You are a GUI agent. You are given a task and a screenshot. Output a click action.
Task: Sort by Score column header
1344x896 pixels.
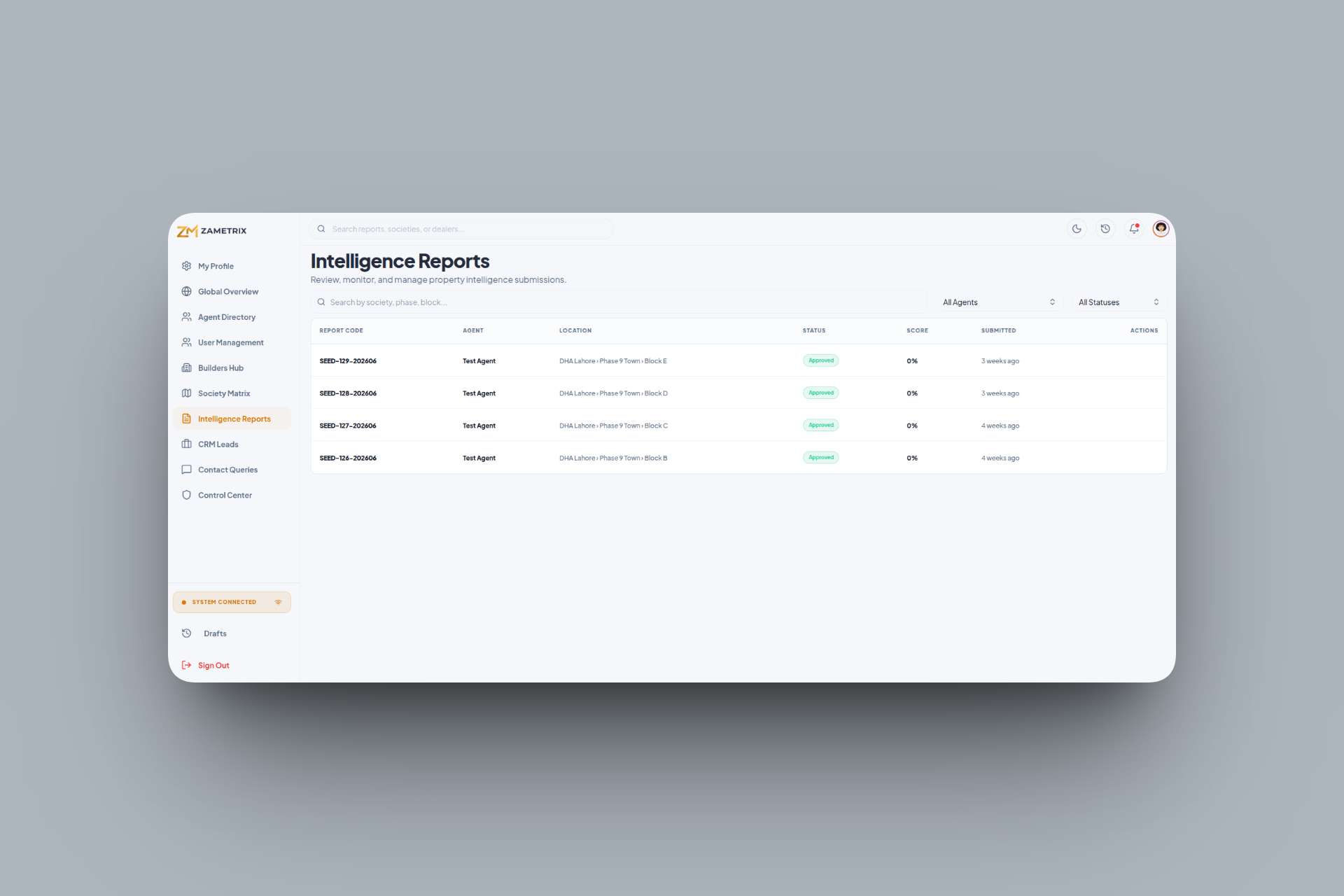click(x=917, y=330)
